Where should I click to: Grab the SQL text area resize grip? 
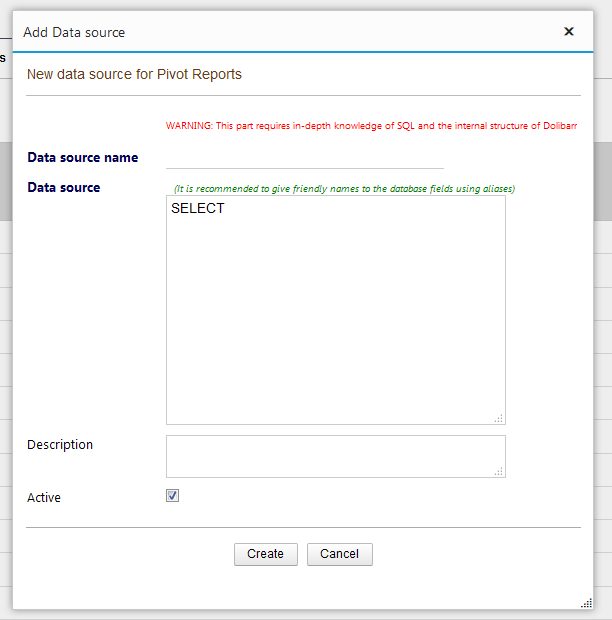tap(499, 418)
